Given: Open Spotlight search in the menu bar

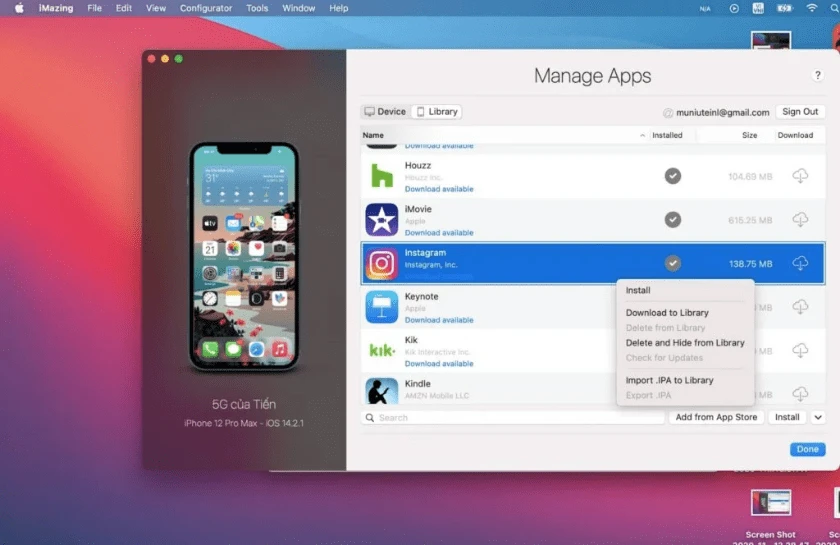Looking at the screenshot, I should click(835, 8).
